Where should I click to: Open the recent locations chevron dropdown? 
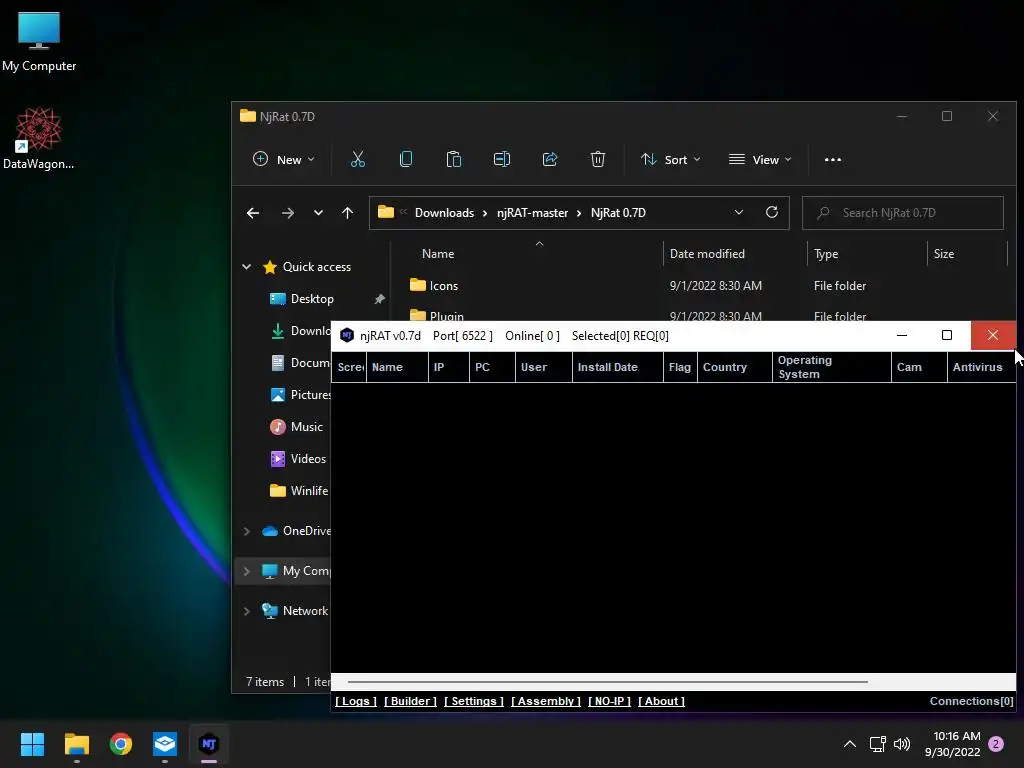(x=318, y=213)
